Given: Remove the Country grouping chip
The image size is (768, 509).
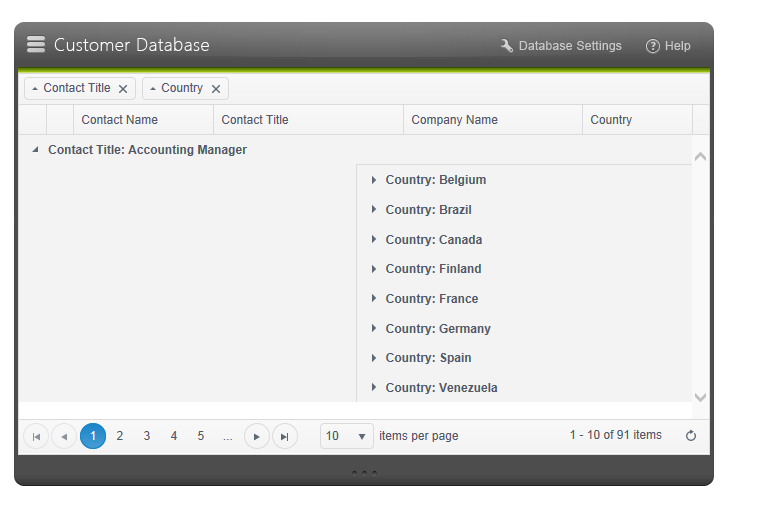Looking at the screenshot, I should 216,89.
